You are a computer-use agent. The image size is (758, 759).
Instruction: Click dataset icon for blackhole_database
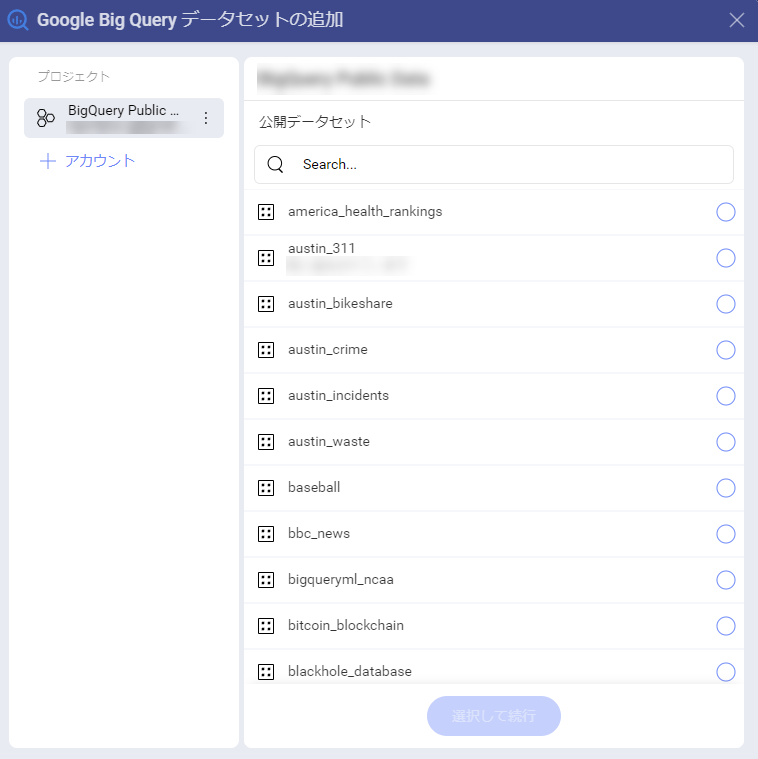click(266, 672)
